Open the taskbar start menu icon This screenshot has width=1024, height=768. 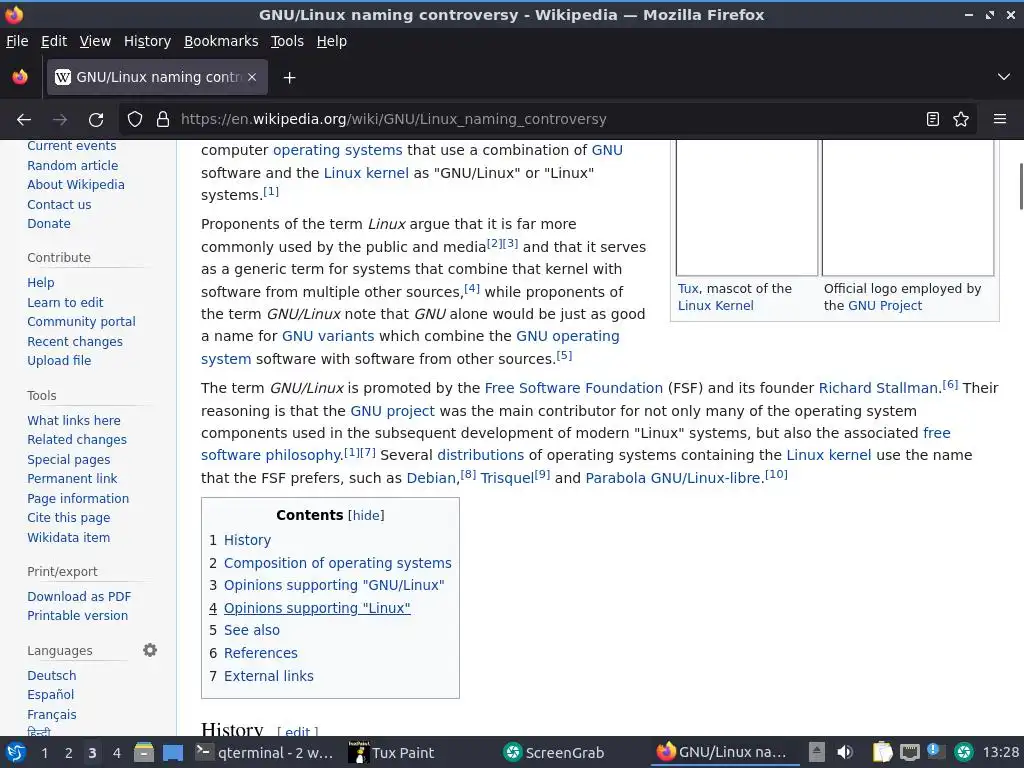pyautogui.click(x=16, y=752)
